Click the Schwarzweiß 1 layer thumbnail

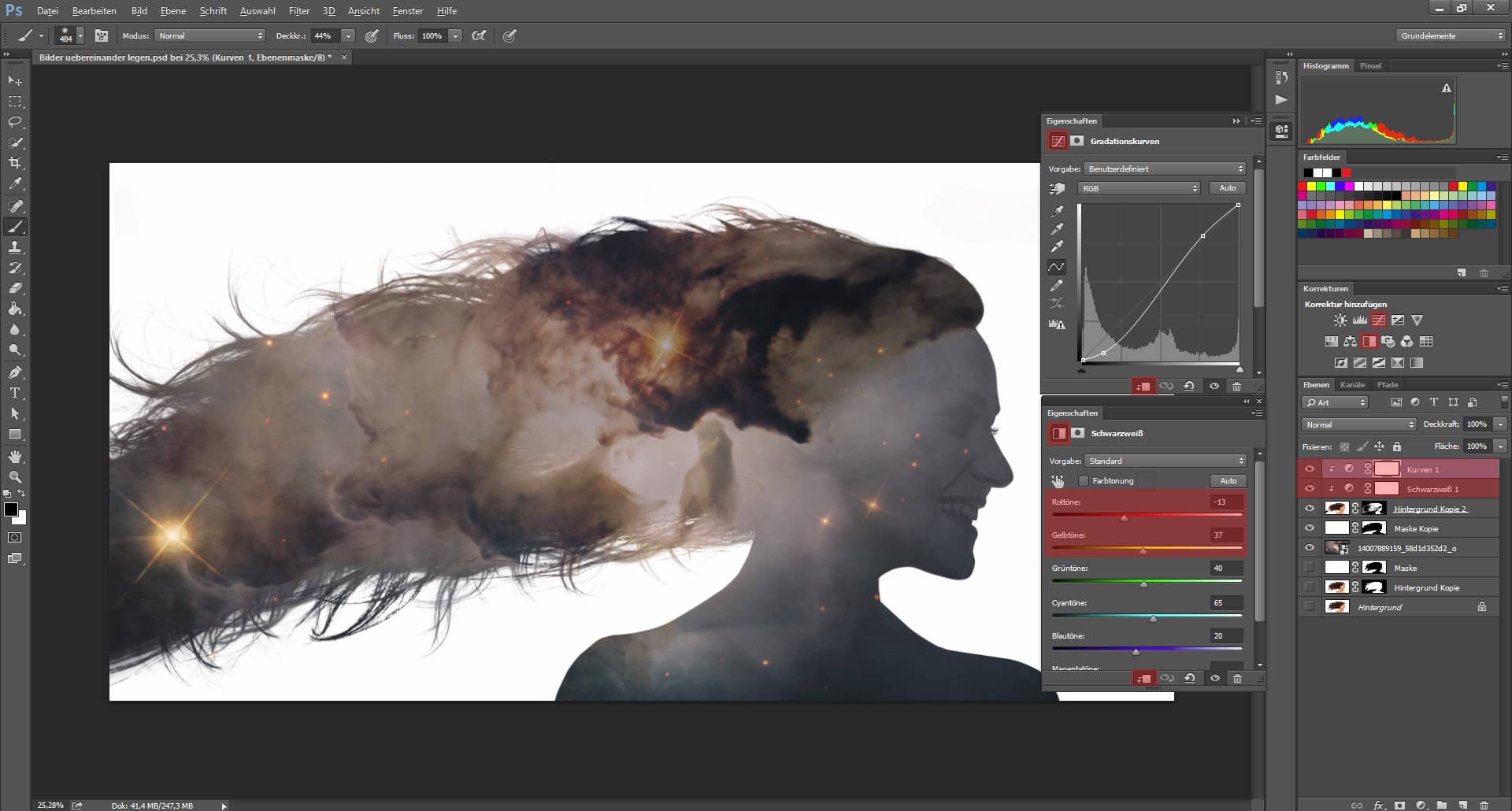1386,488
